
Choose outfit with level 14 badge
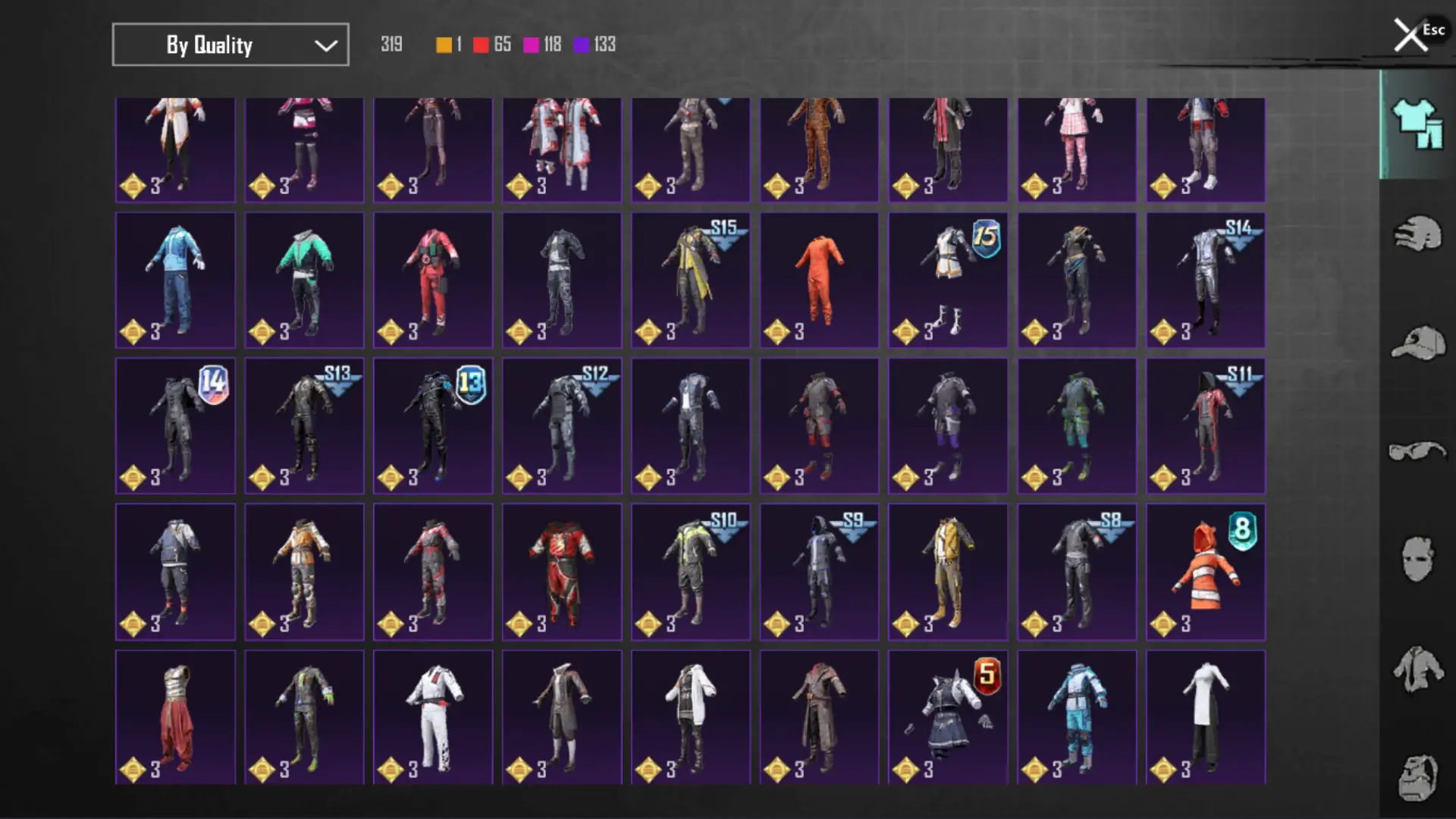pyautogui.click(x=175, y=425)
